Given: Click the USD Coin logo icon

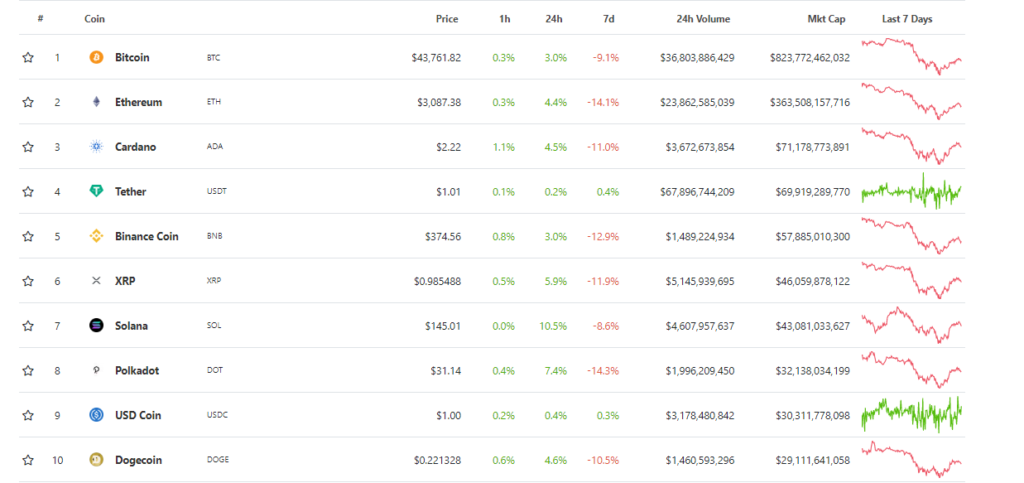Looking at the screenshot, I should (97, 415).
